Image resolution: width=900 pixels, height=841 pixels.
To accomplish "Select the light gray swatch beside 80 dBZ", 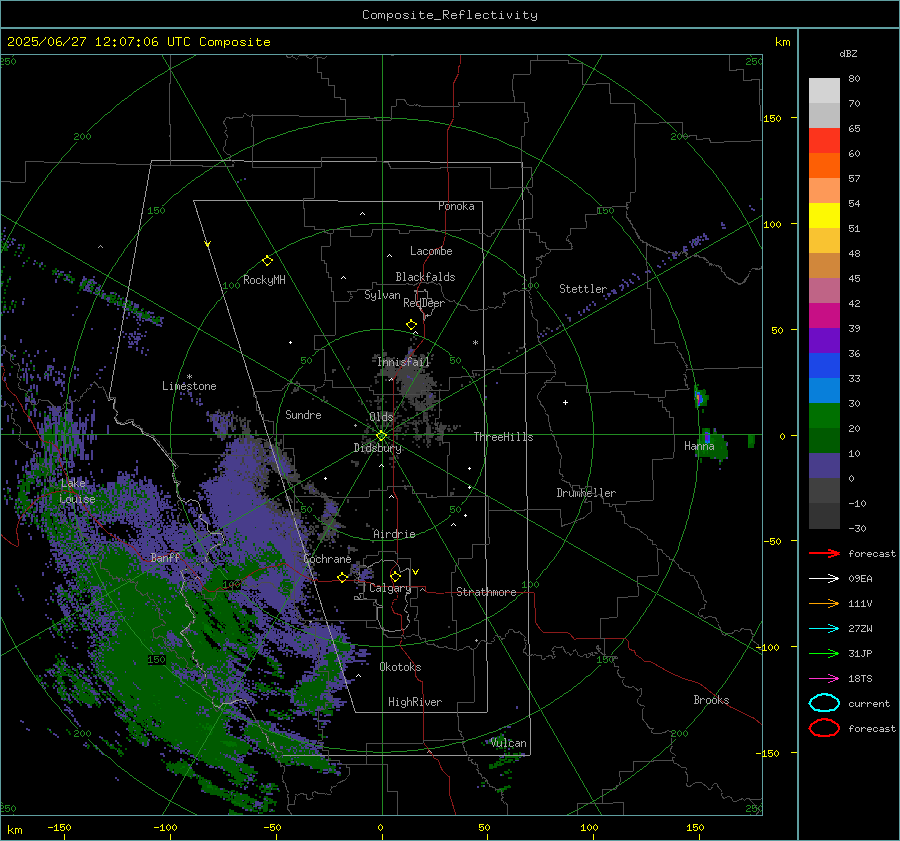I will tap(824, 91).
